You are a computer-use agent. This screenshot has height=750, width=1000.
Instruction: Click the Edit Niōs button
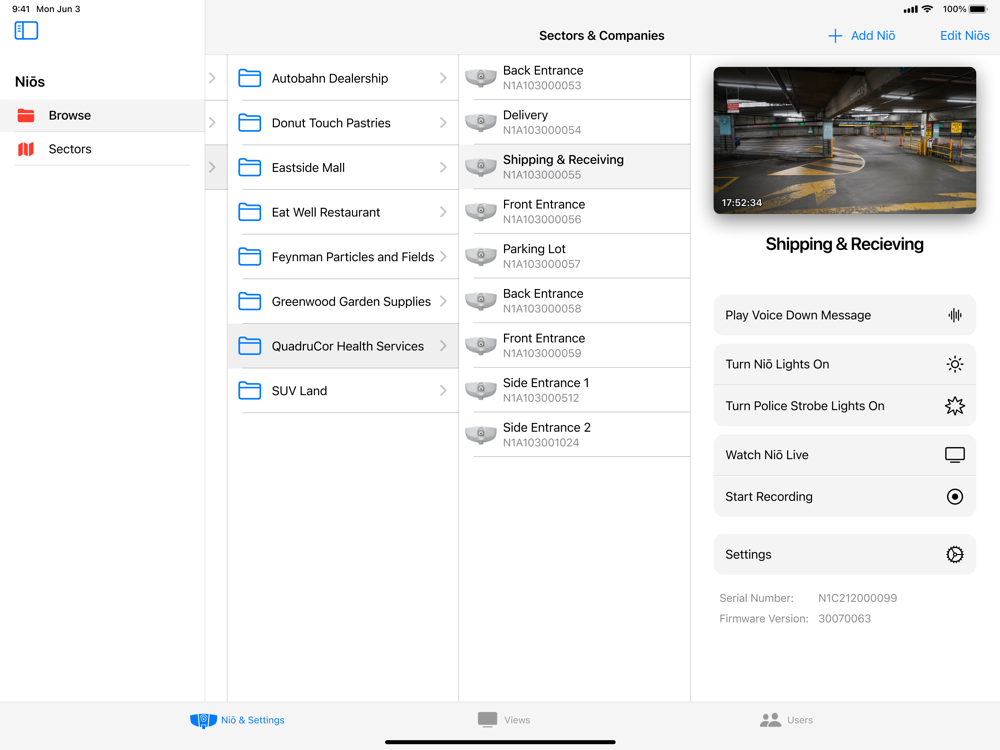[964, 36]
